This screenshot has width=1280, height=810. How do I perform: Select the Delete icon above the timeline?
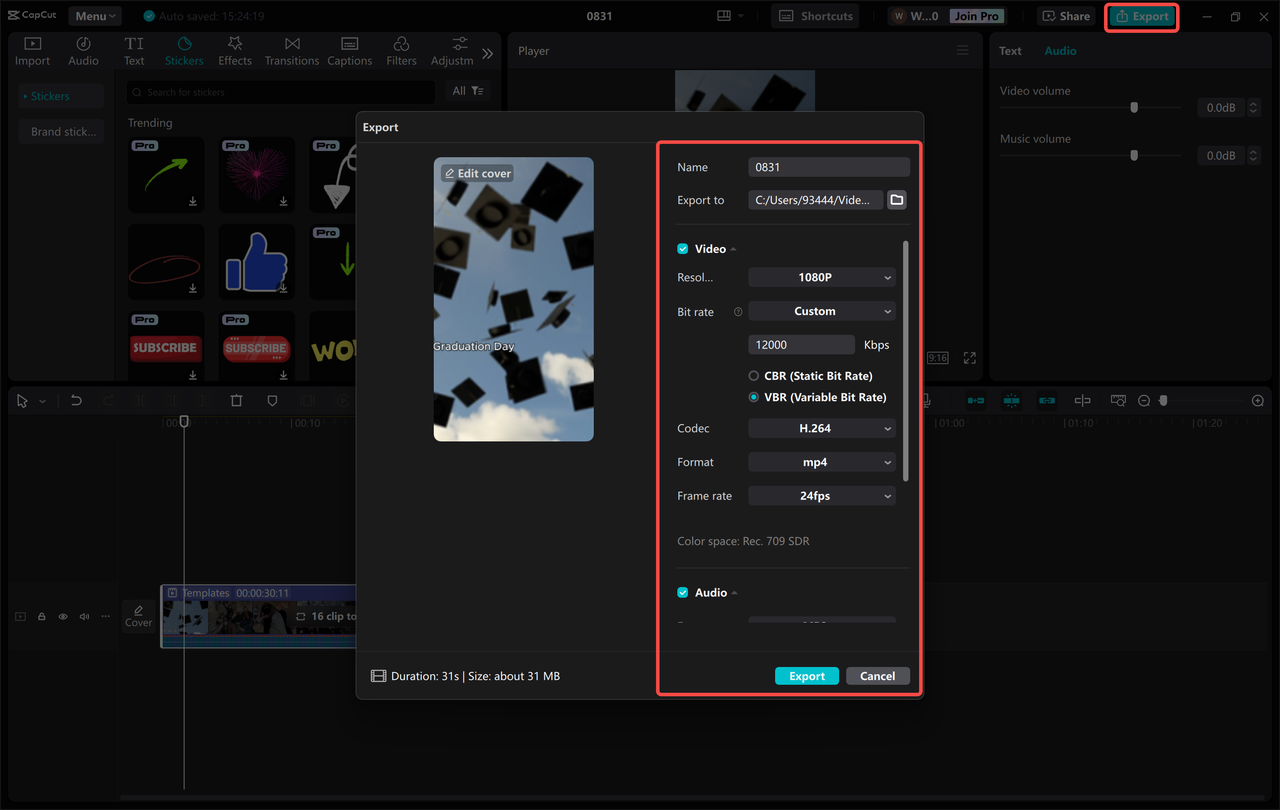click(236, 400)
